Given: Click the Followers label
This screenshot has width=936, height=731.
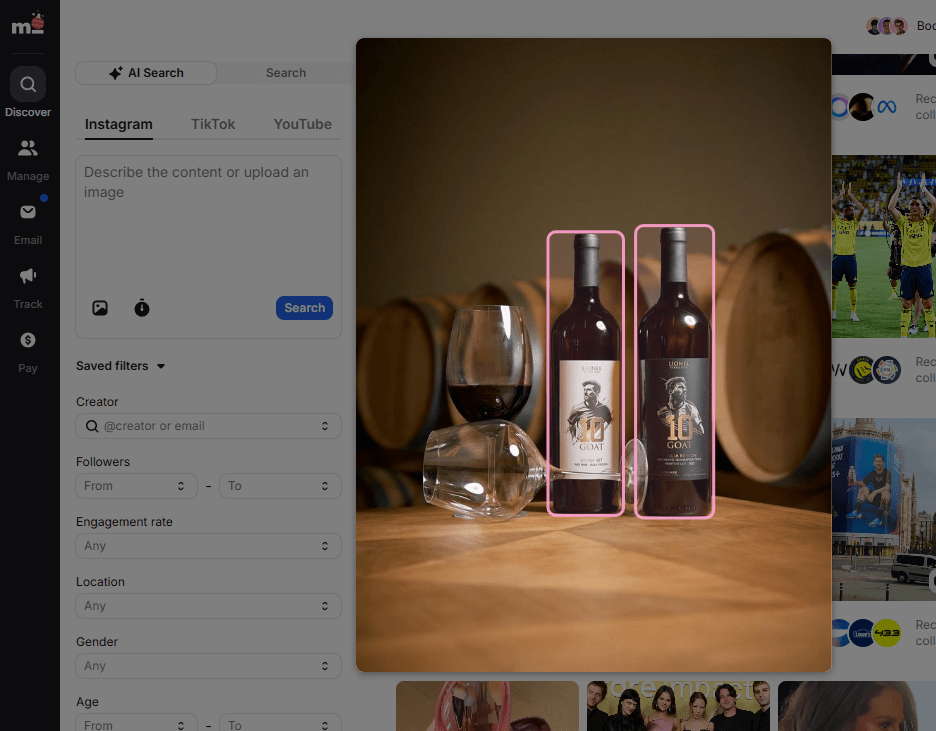Looking at the screenshot, I should [103, 462].
